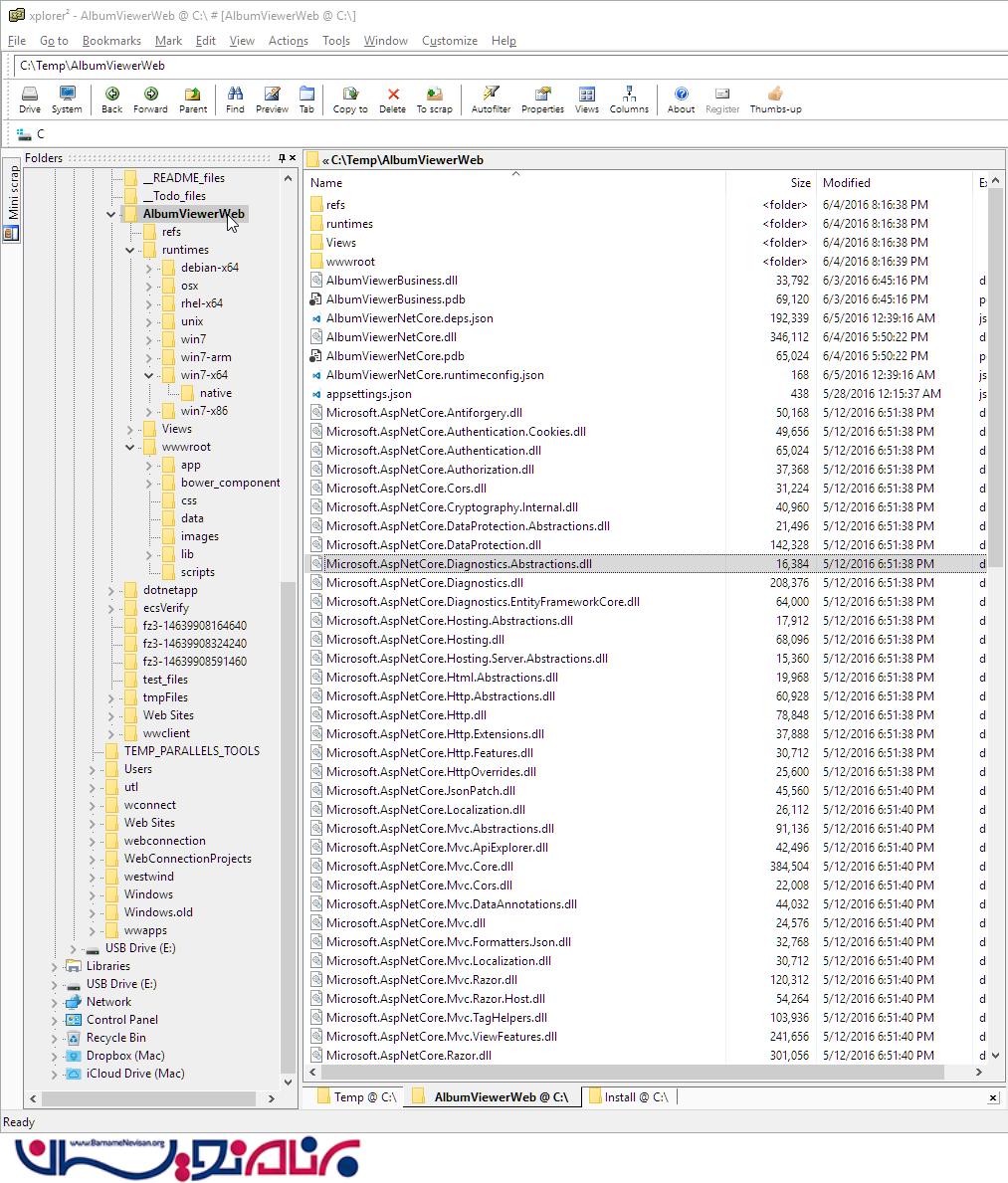Viewport: 1008px width, 1183px height.
Task: Collapse the wwwroot tree node
Action: [129, 447]
